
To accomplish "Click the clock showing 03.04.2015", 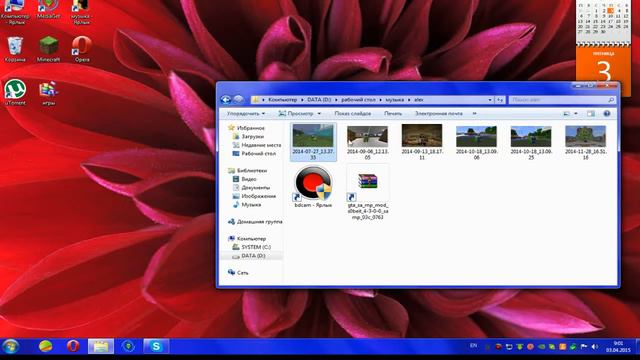I will pos(618,347).
